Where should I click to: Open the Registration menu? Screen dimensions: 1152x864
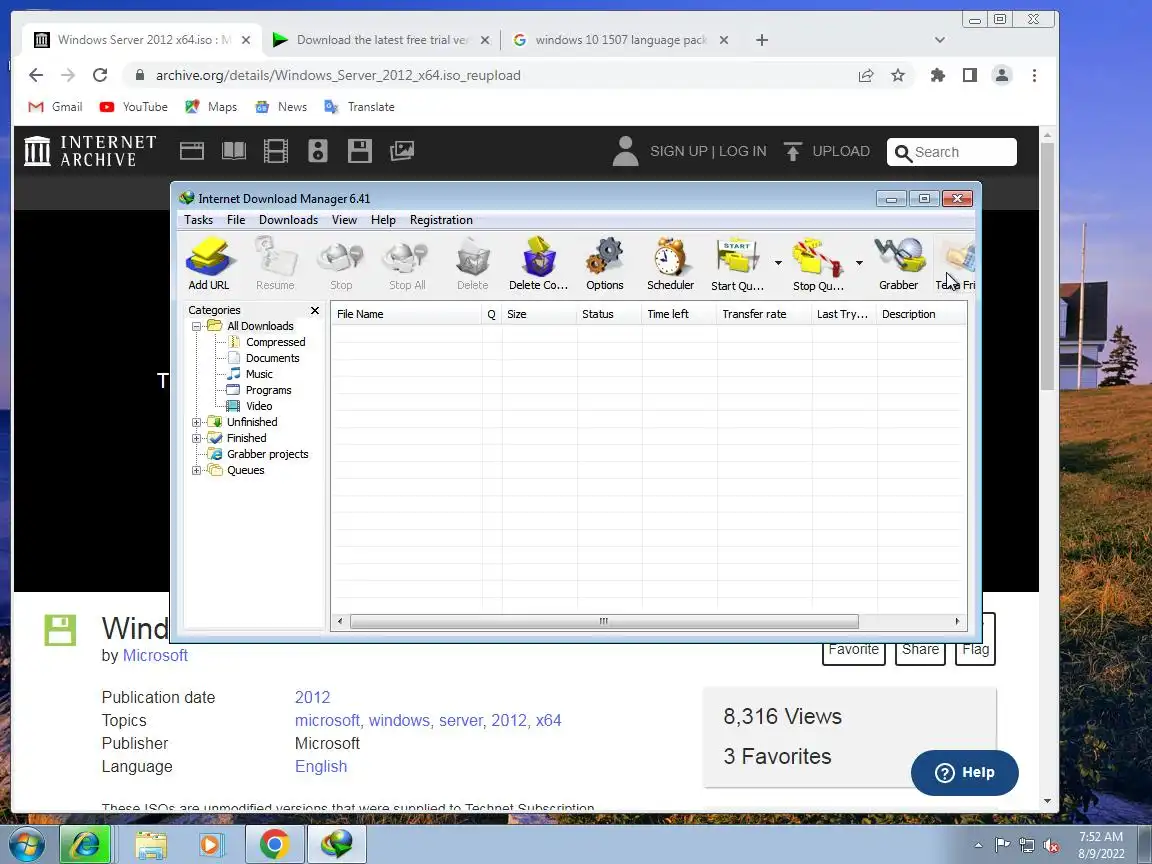tap(441, 220)
